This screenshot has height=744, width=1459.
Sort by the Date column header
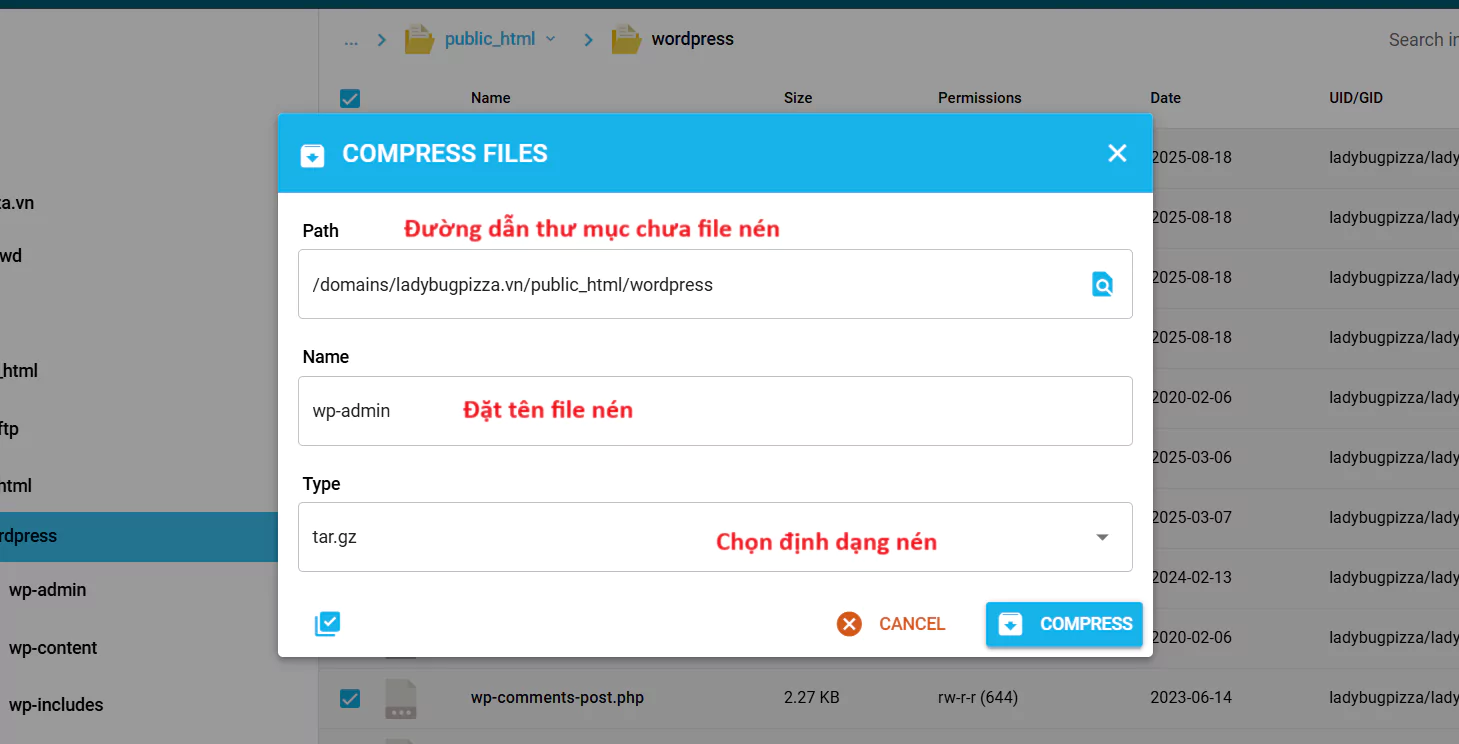click(1166, 98)
